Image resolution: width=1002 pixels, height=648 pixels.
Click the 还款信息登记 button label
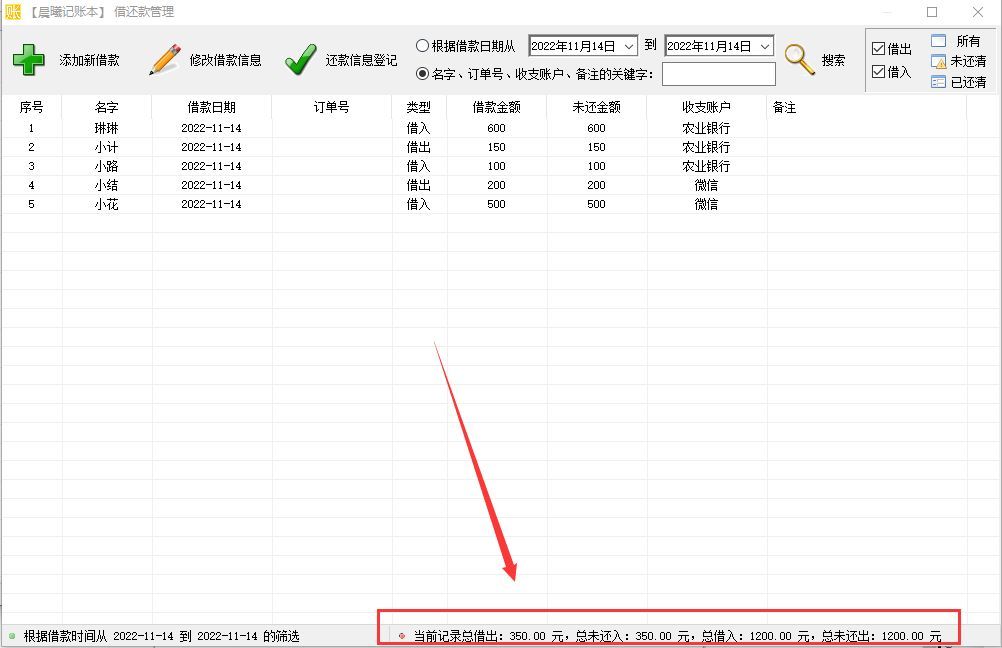361,60
